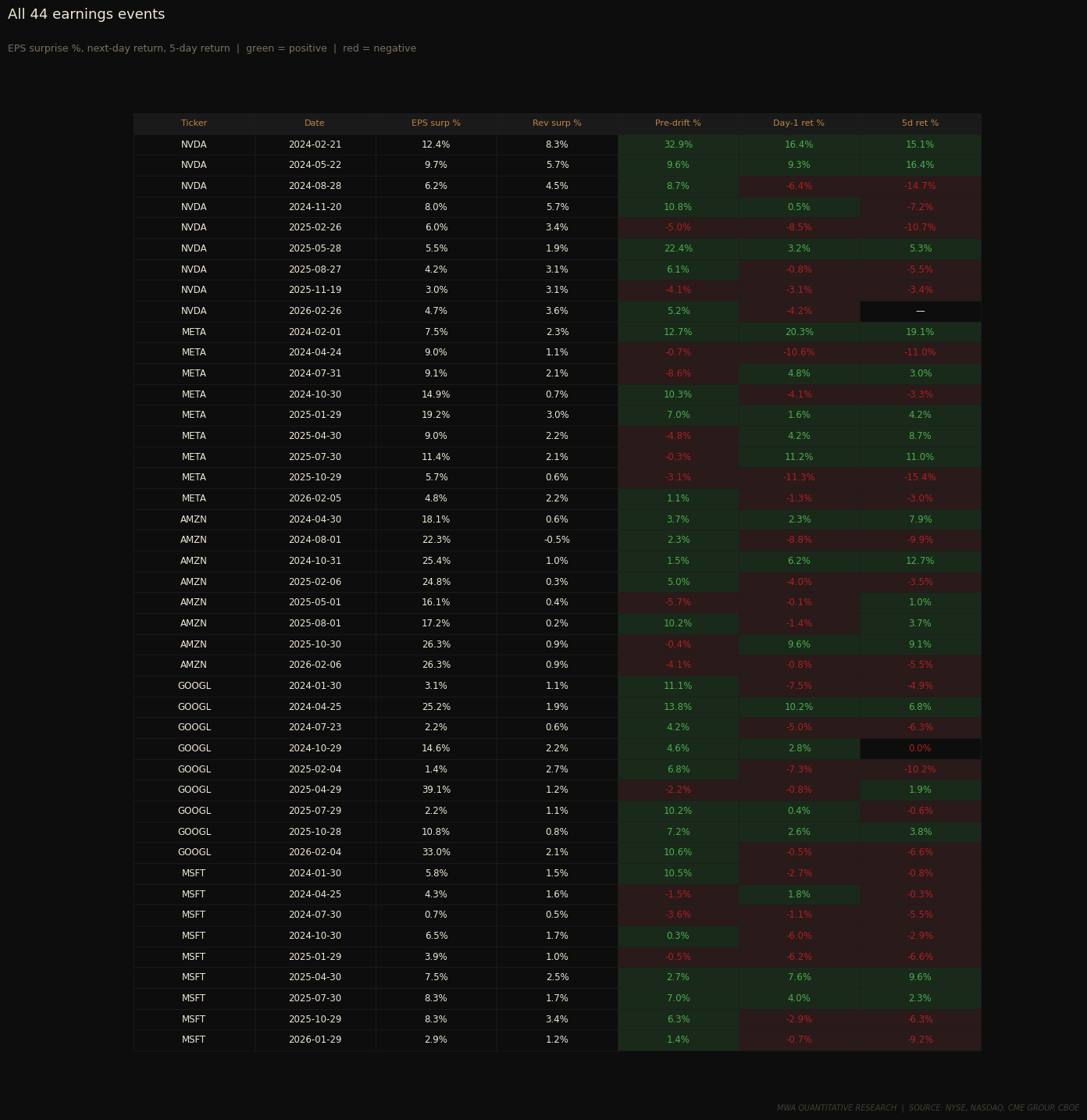Click the Day-1 ret % column header
This screenshot has height=1120, width=1087.
(x=799, y=123)
